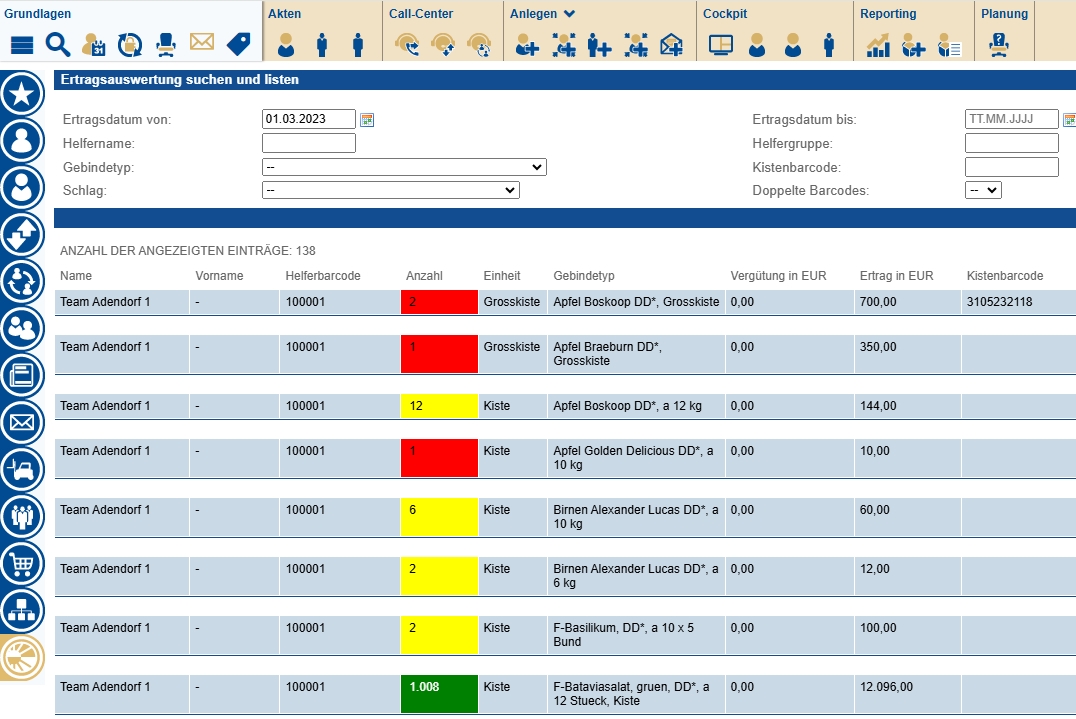Open the office chair icon in Grundlagen
Viewport: 1076px width, 719px height.
(165, 45)
